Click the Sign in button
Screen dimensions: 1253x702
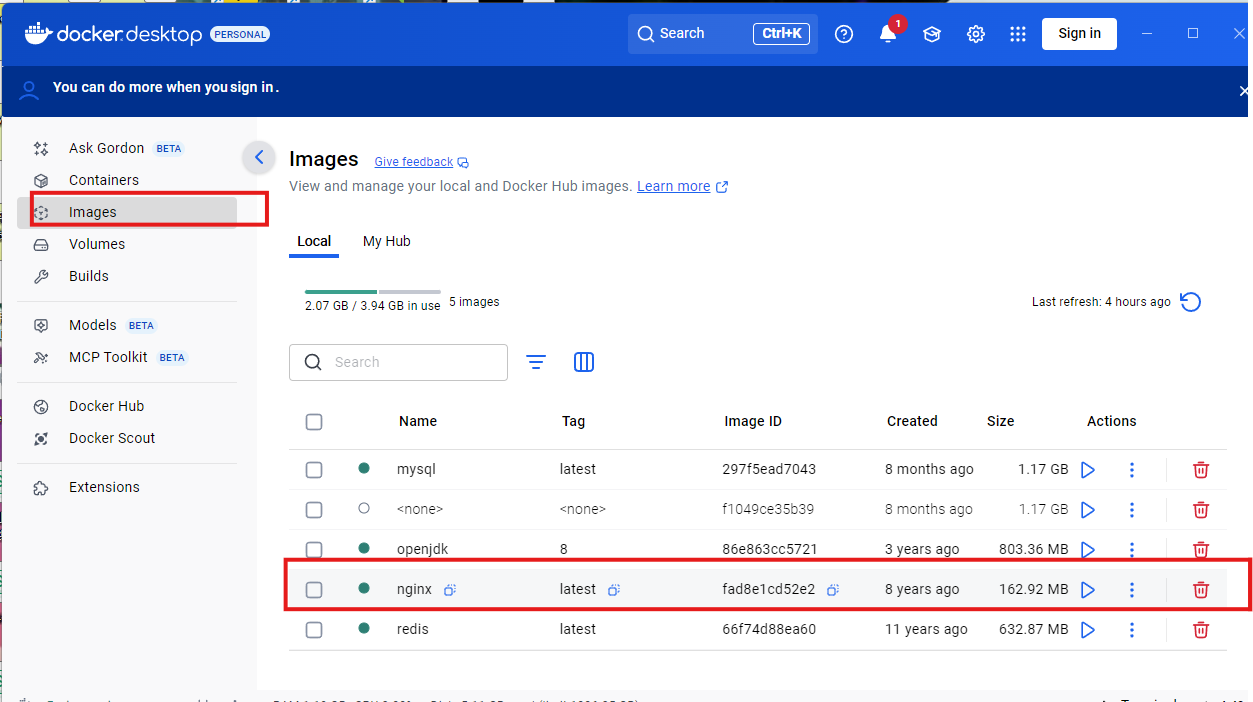point(1079,33)
